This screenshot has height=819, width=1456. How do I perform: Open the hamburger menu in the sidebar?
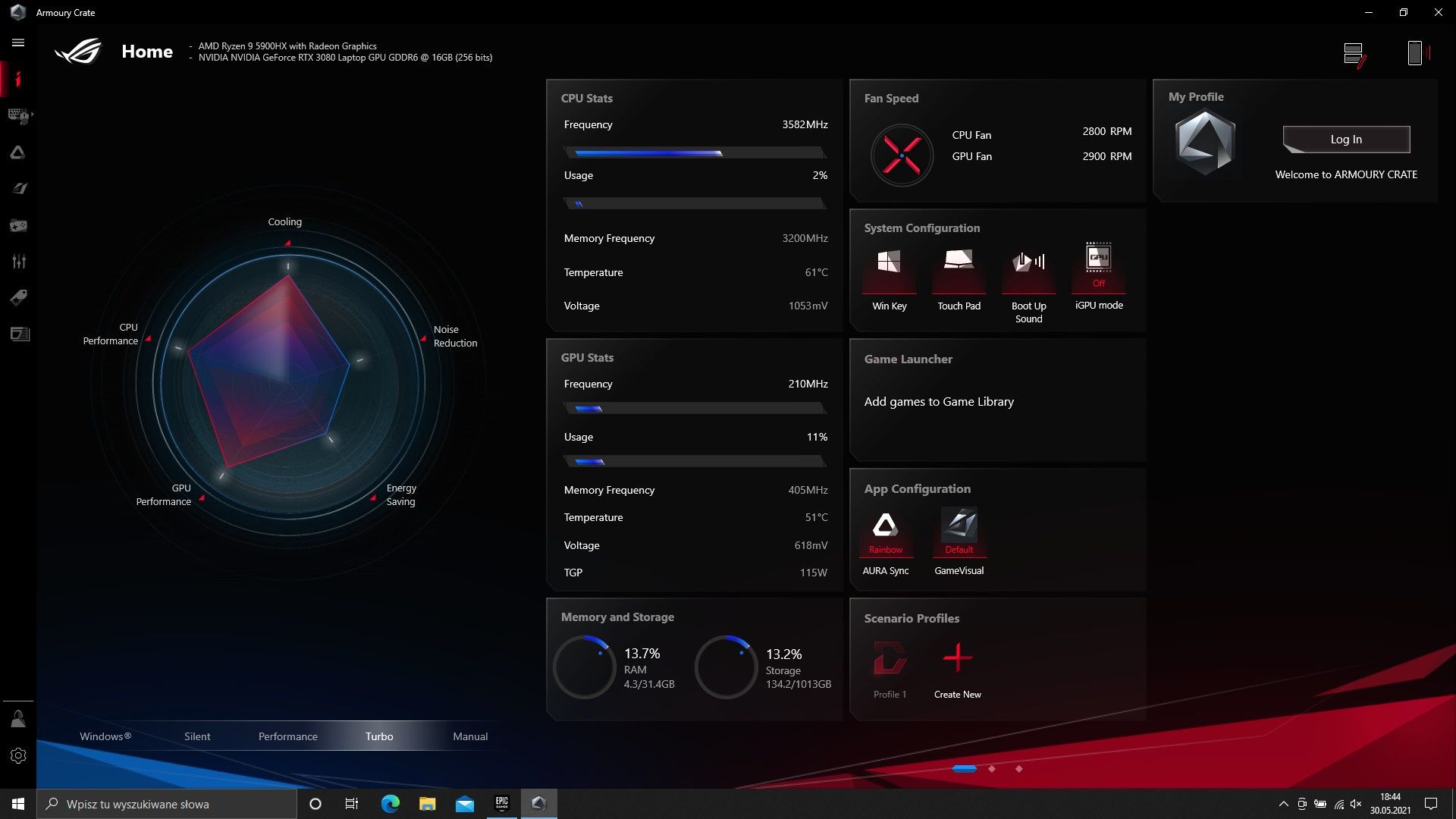point(18,42)
